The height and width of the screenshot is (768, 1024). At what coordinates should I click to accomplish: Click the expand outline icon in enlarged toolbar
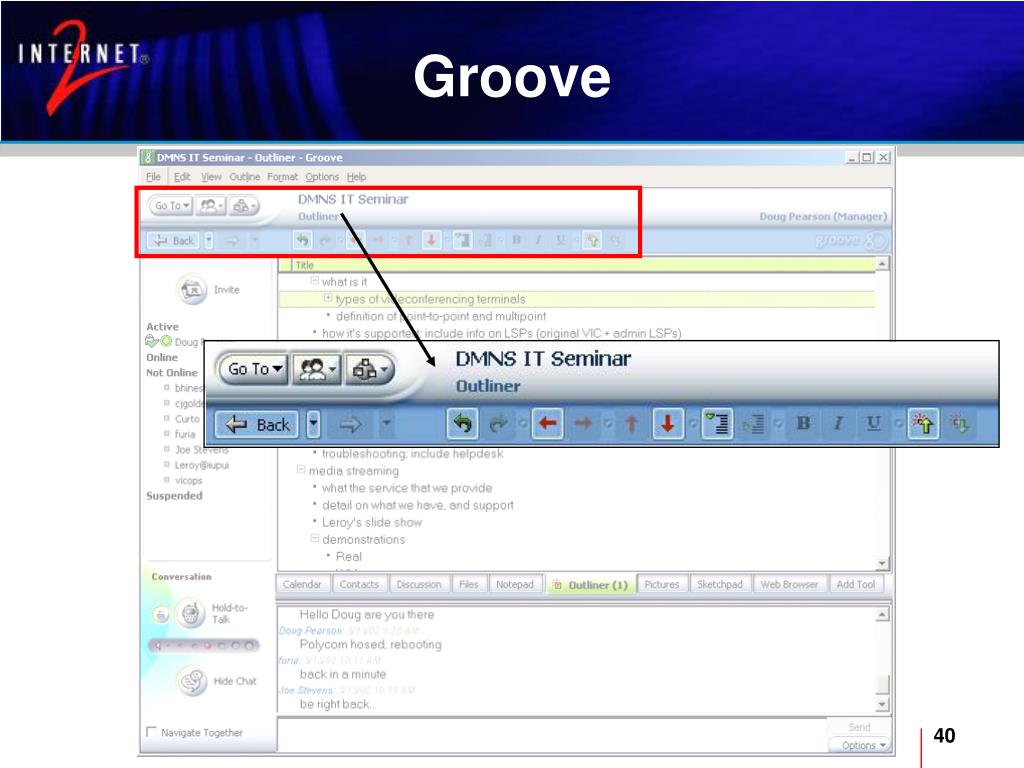(718, 424)
